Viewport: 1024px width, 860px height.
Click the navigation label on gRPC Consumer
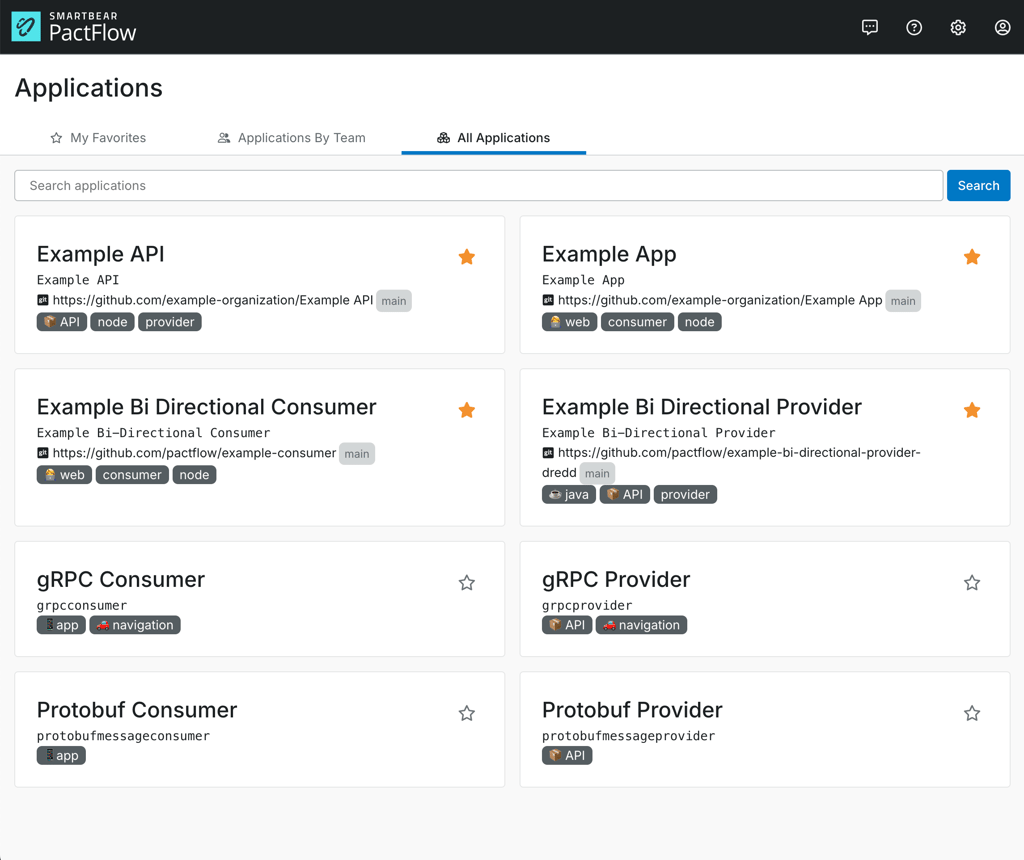[135, 625]
